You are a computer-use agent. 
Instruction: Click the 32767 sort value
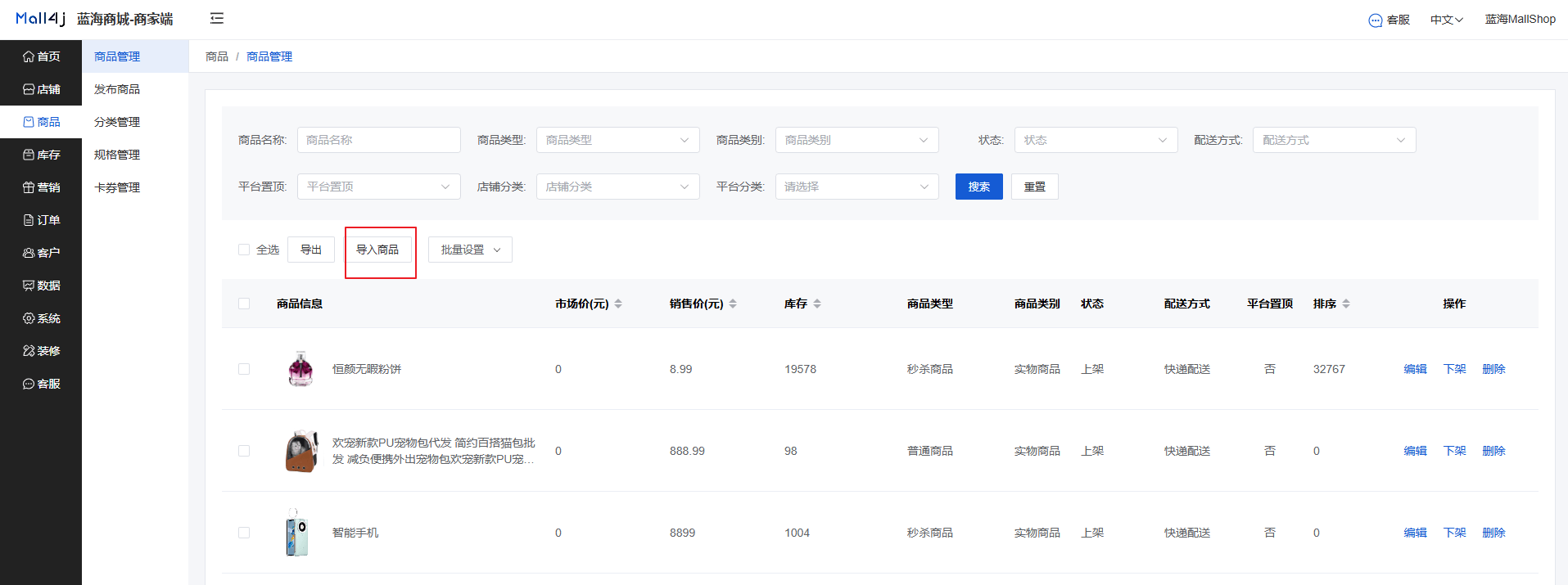tap(1329, 369)
